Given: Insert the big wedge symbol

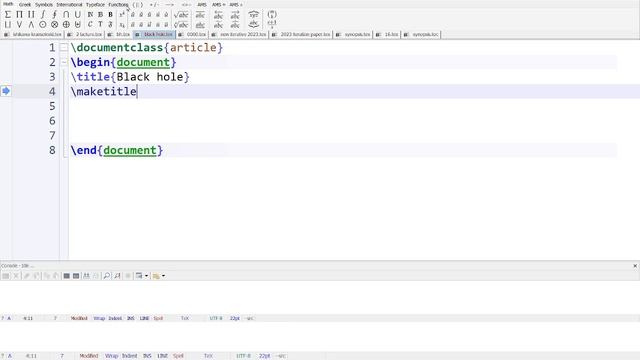Looking at the screenshot, I should pos(31,24).
